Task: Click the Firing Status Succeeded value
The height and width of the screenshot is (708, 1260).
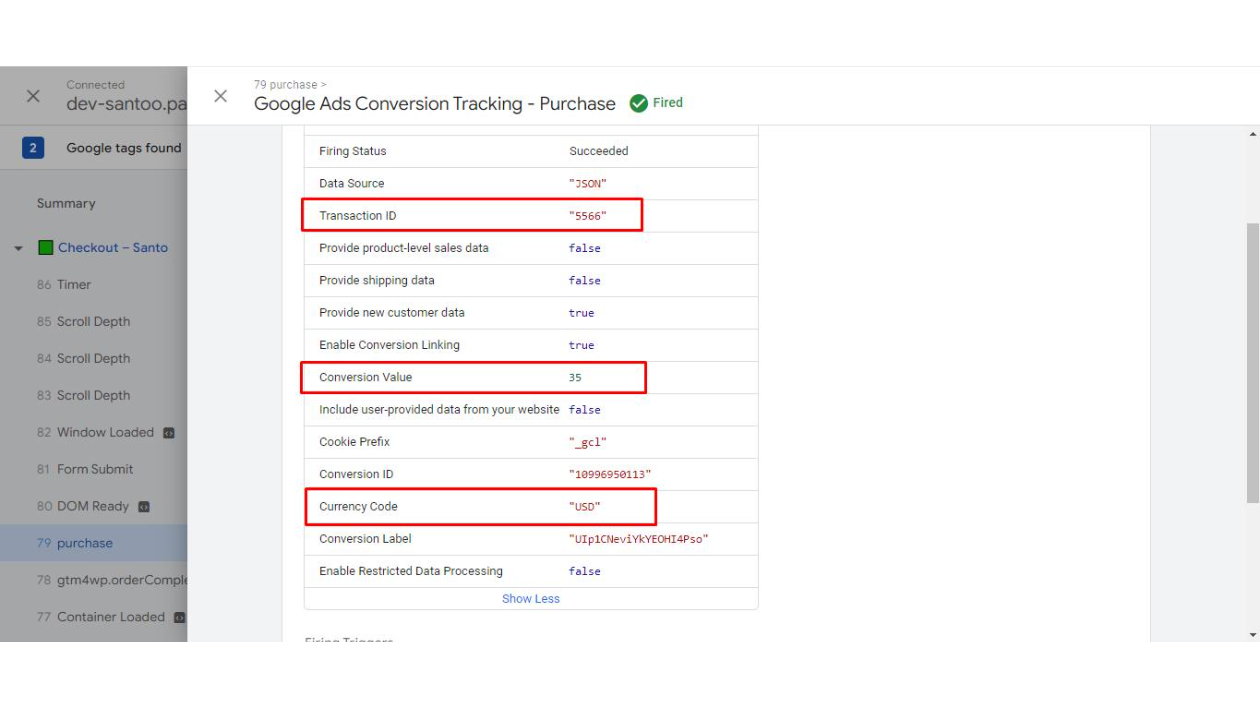Action: 599,151
